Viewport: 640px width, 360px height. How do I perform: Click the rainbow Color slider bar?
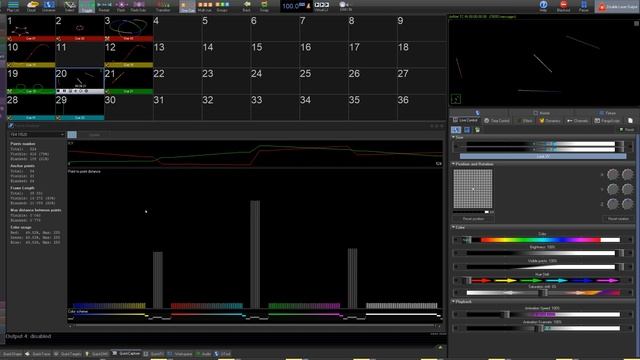(543, 240)
